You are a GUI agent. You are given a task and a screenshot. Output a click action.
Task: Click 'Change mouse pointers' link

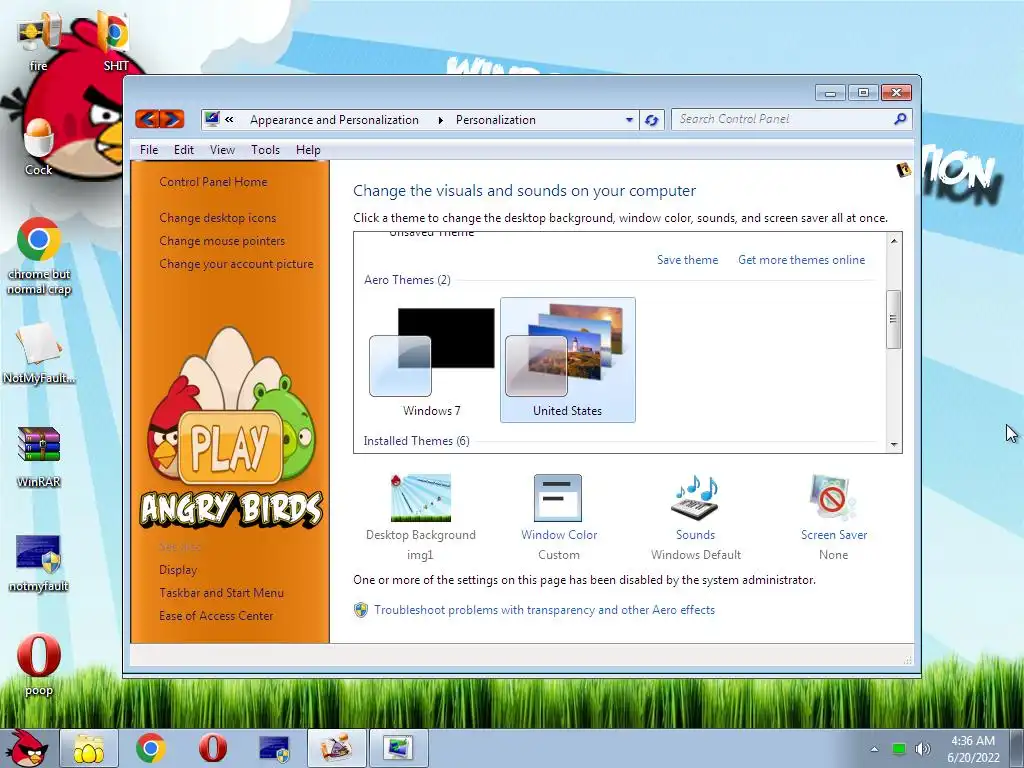tap(222, 241)
